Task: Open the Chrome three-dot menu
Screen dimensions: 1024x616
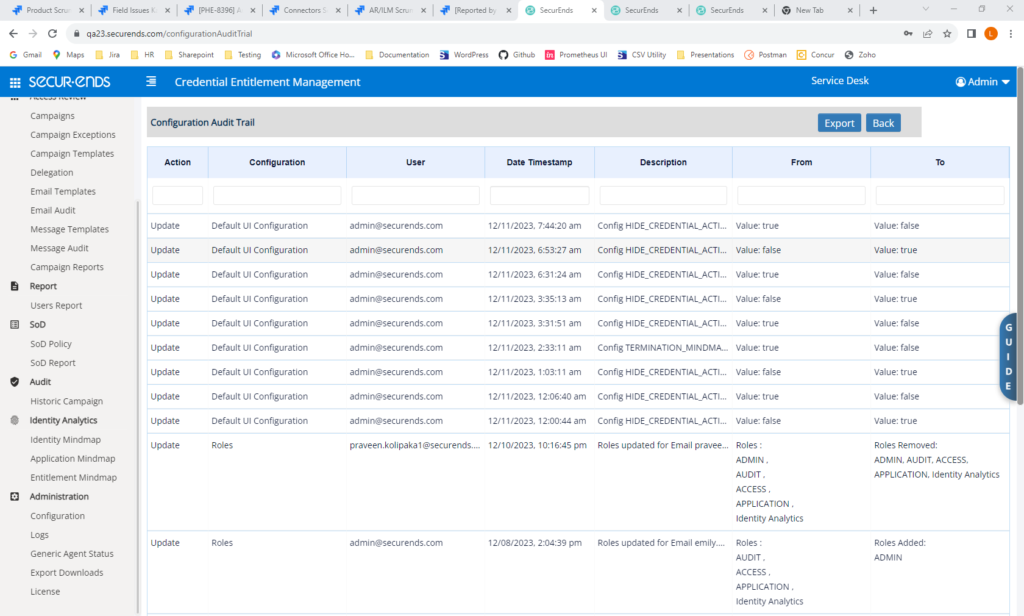Action: (1011, 33)
